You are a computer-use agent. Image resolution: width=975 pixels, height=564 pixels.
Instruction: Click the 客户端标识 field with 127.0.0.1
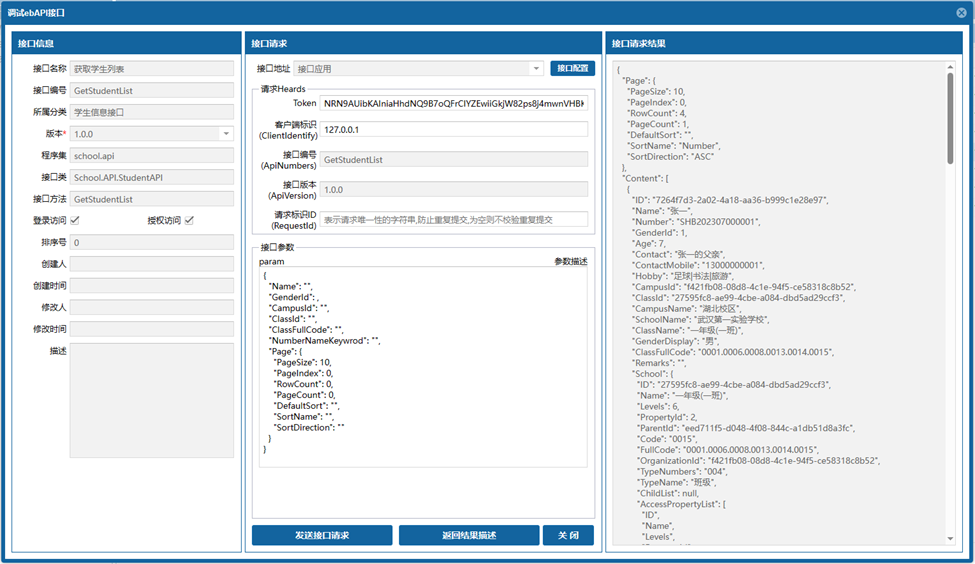pyautogui.click(x=453, y=129)
